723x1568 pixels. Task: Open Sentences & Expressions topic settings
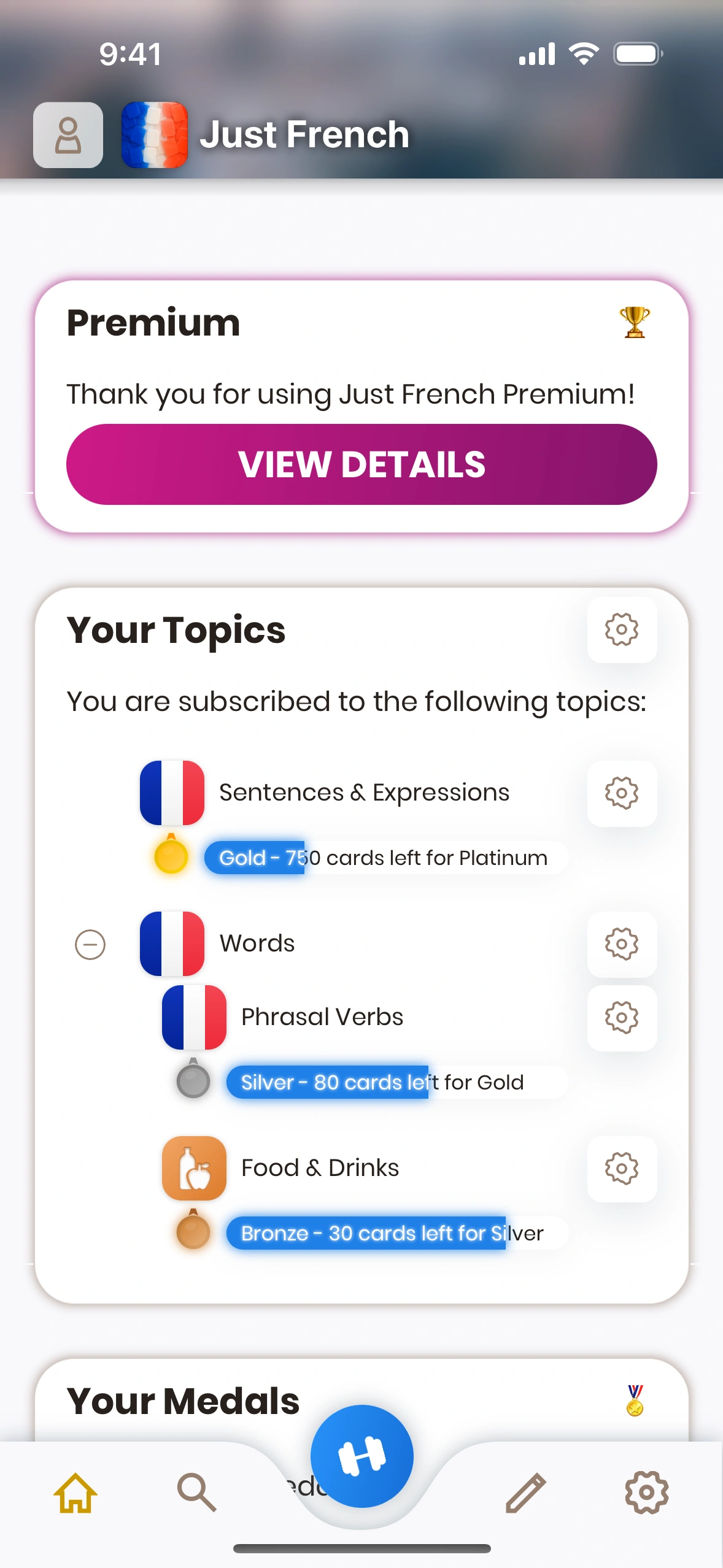point(622,793)
